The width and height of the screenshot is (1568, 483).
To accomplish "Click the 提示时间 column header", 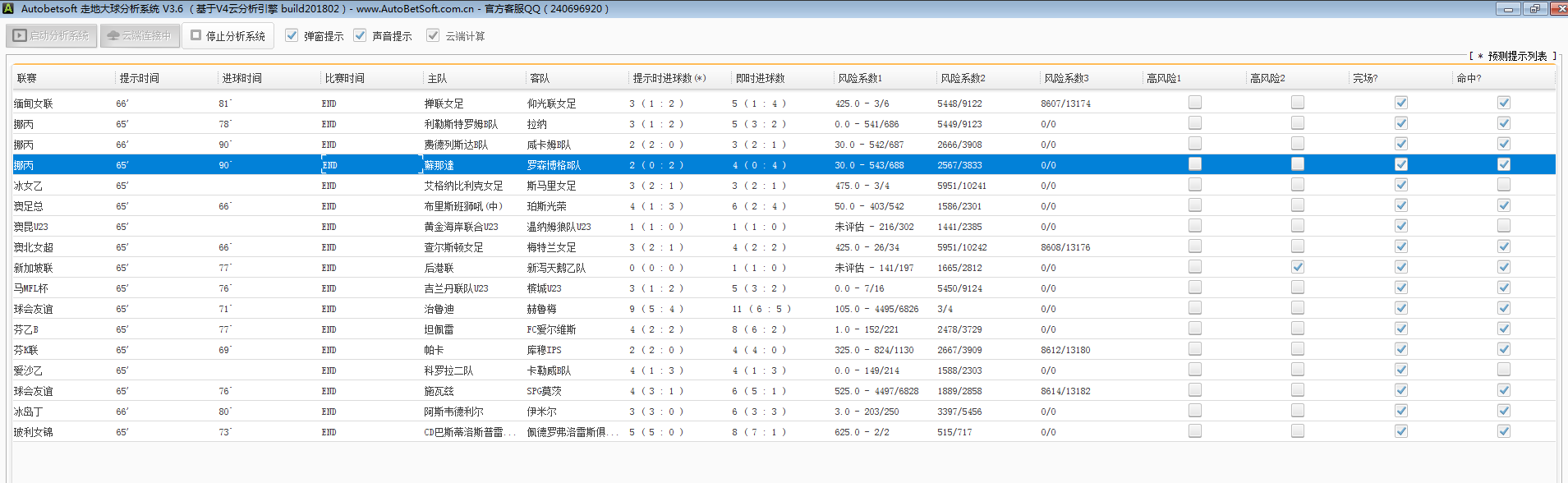I will [140, 78].
